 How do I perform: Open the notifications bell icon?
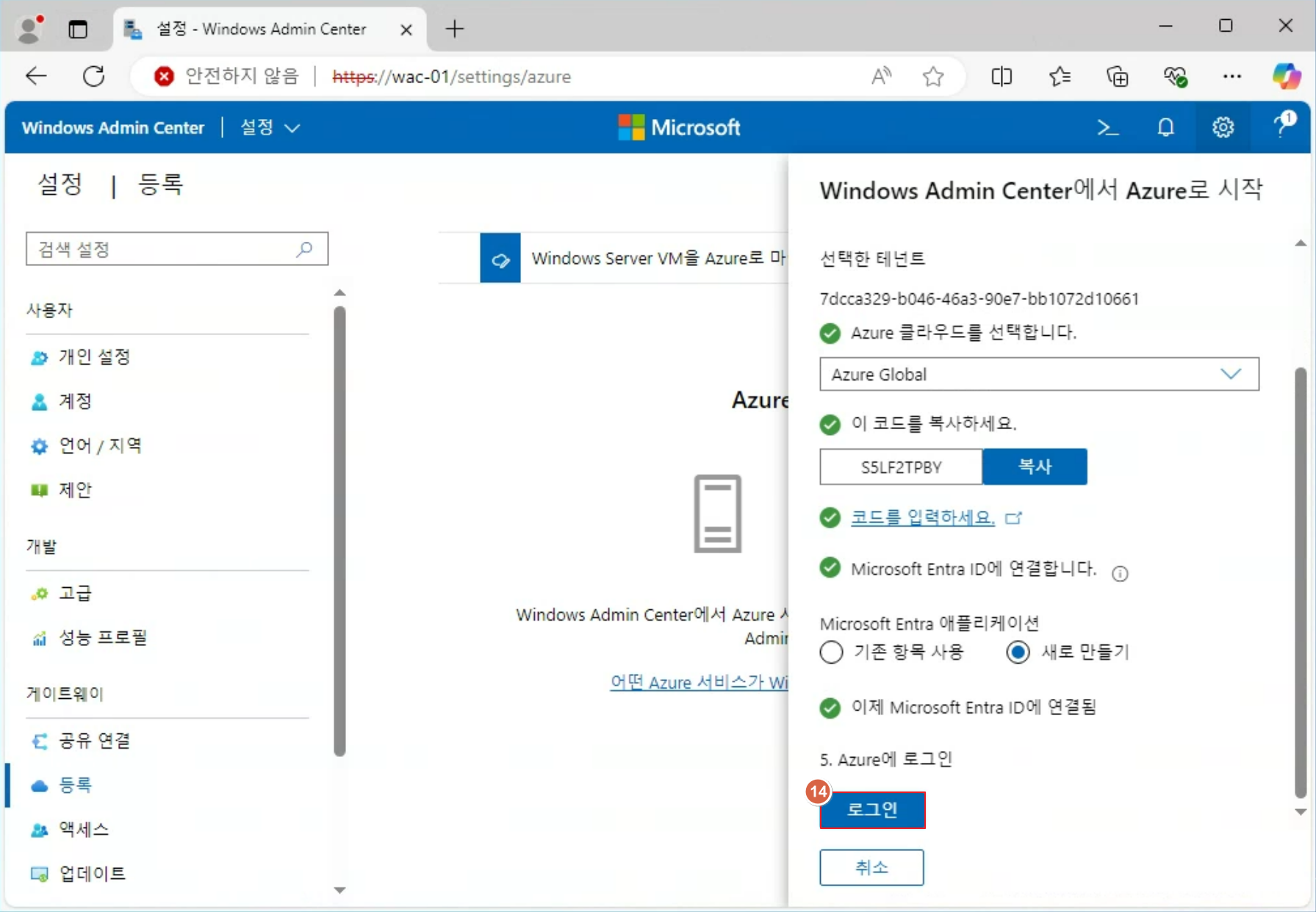1165,128
